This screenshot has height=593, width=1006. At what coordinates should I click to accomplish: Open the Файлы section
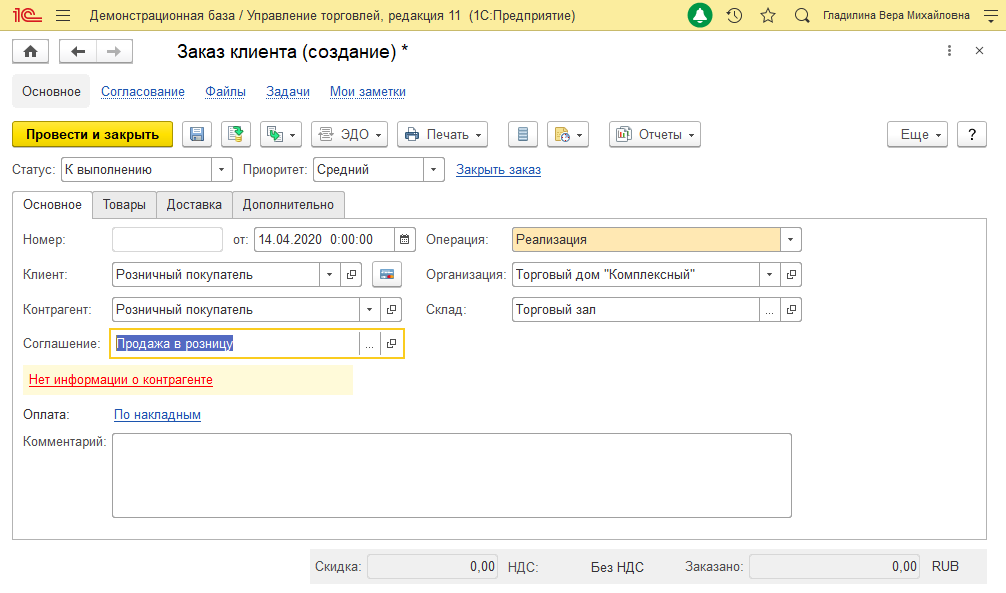click(x=225, y=92)
